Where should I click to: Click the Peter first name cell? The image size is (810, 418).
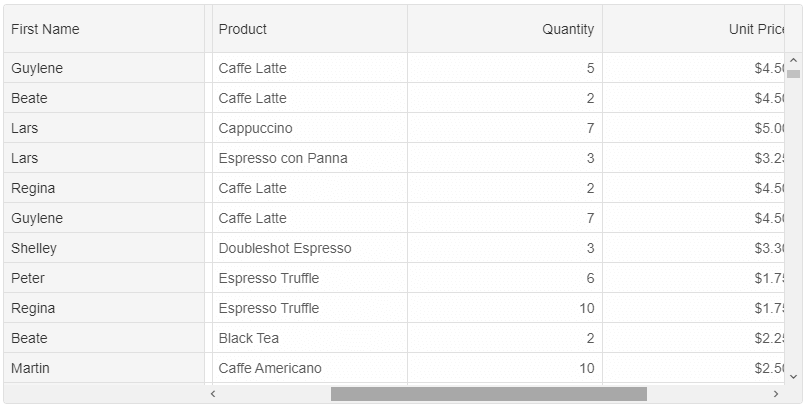pyautogui.click(x=104, y=278)
